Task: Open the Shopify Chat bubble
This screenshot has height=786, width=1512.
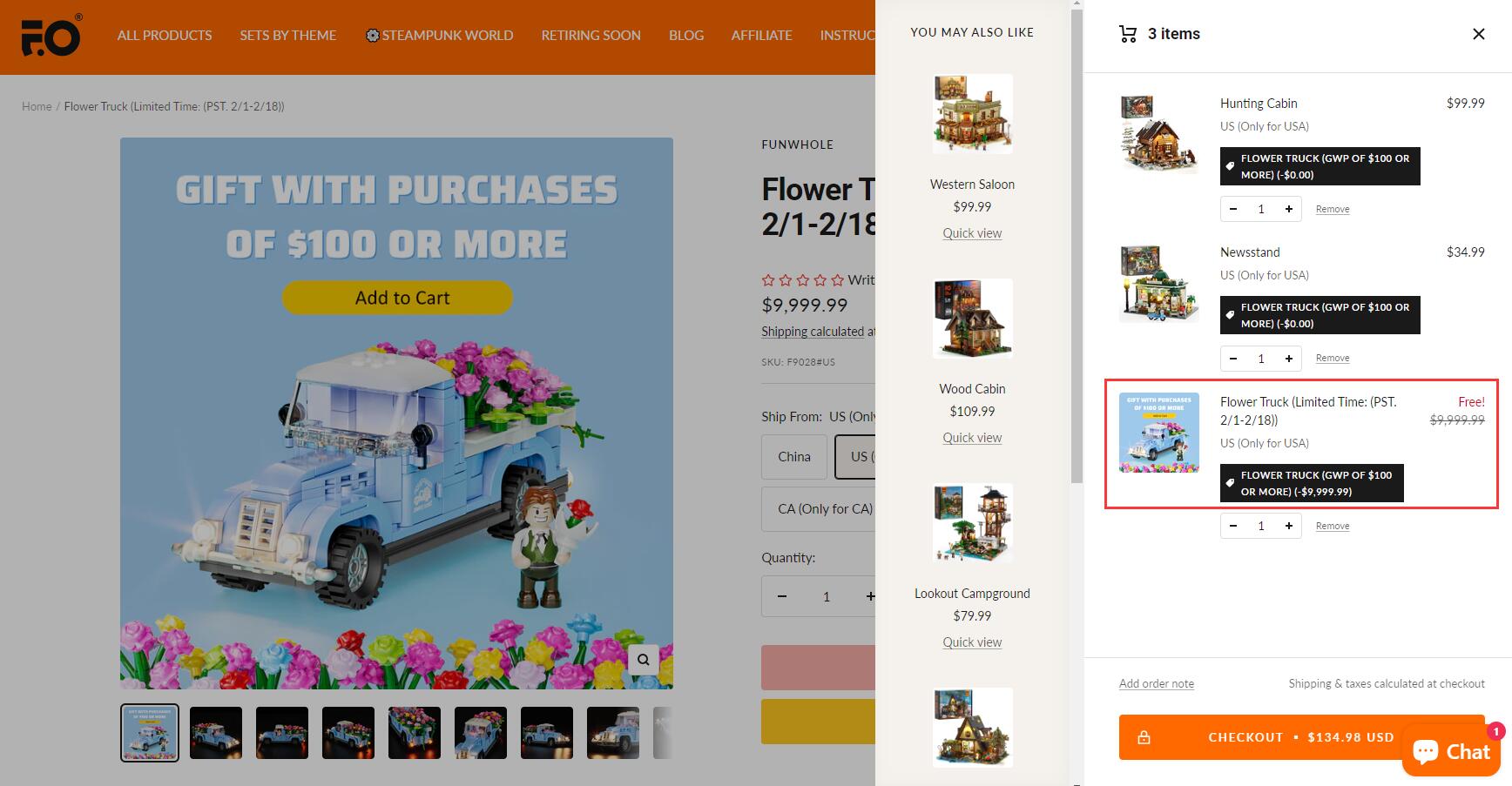Action: 1451,749
